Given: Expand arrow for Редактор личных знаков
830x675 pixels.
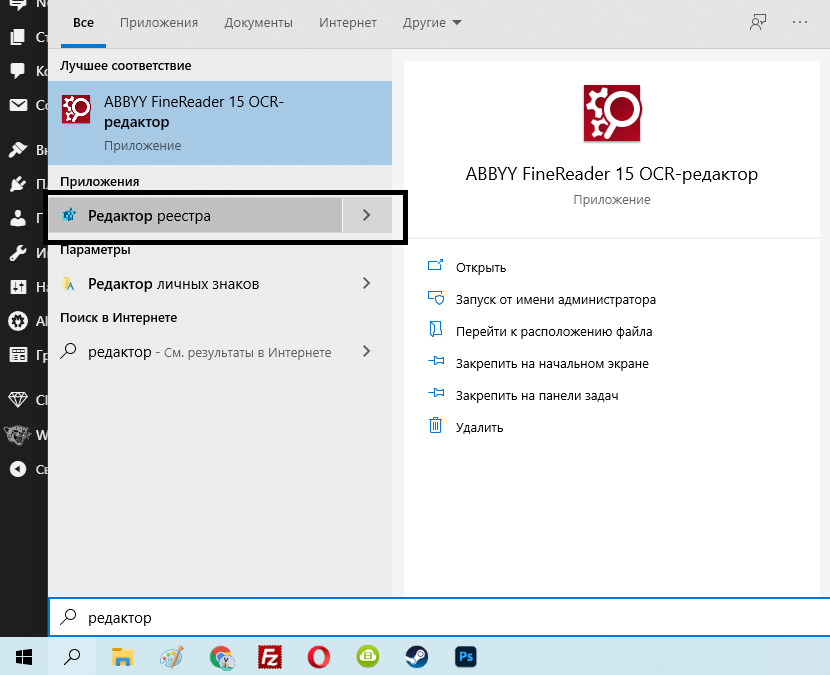Looking at the screenshot, I should [x=366, y=284].
